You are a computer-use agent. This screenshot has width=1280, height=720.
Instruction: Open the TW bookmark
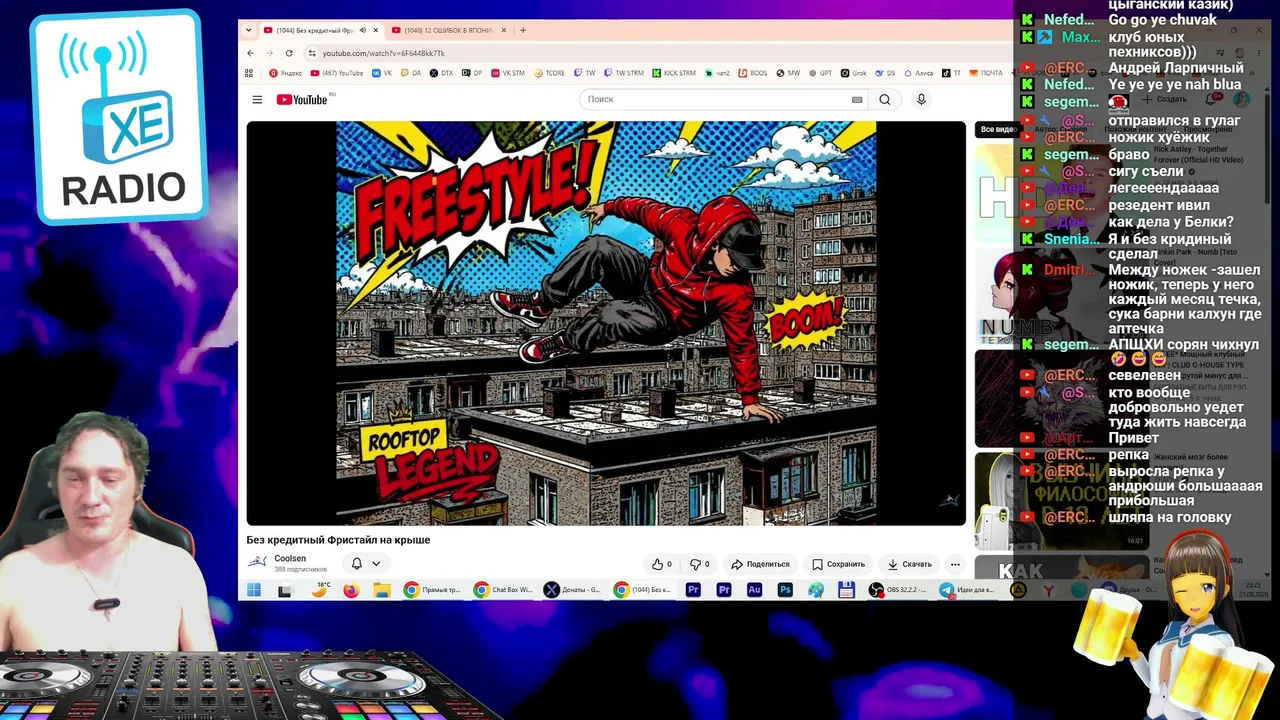pyautogui.click(x=585, y=73)
